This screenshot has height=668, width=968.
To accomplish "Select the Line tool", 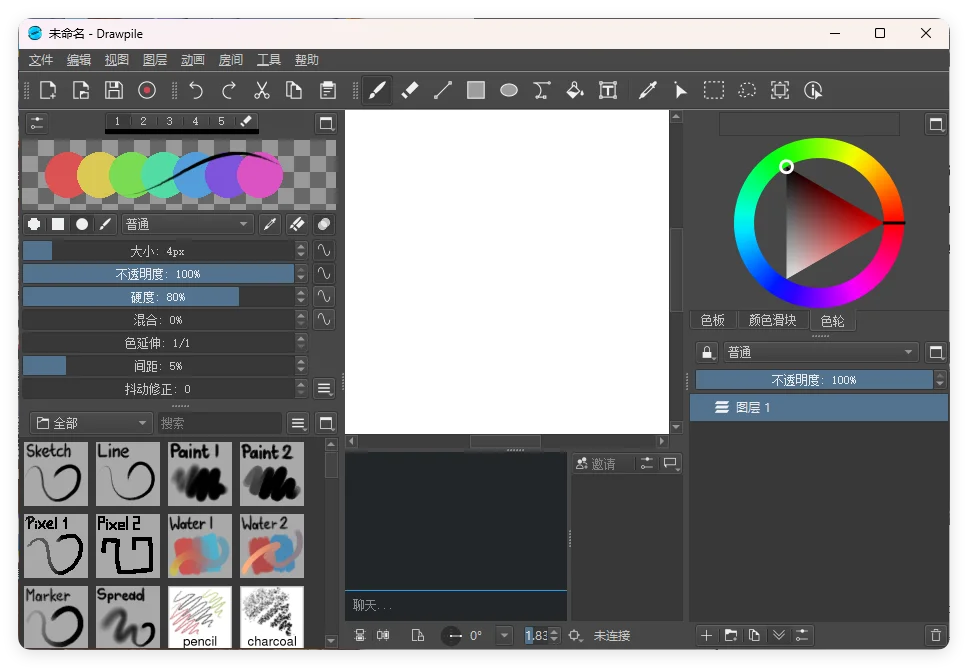I will click(443, 90).
